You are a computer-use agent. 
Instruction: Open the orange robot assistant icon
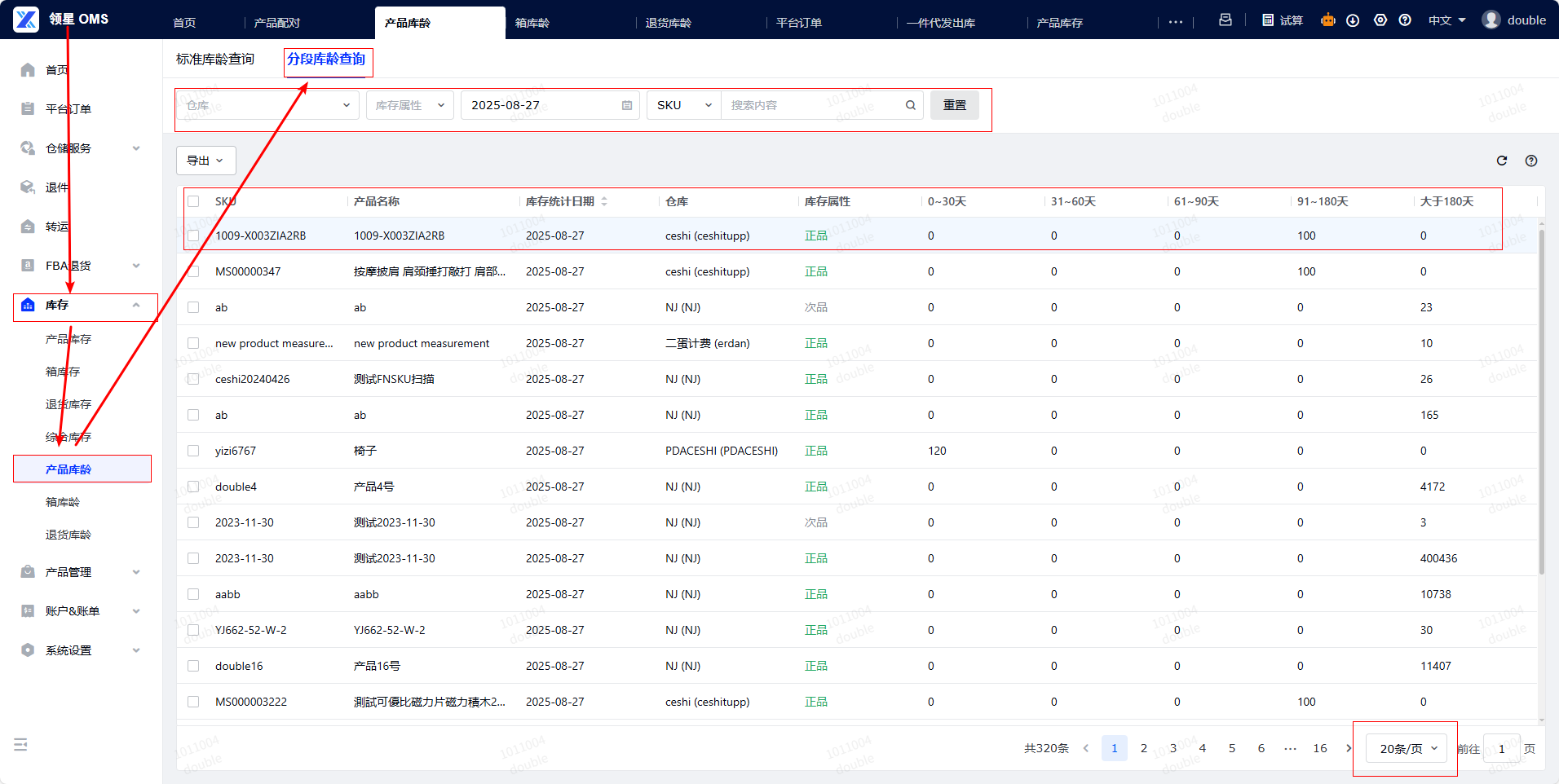1328,20
